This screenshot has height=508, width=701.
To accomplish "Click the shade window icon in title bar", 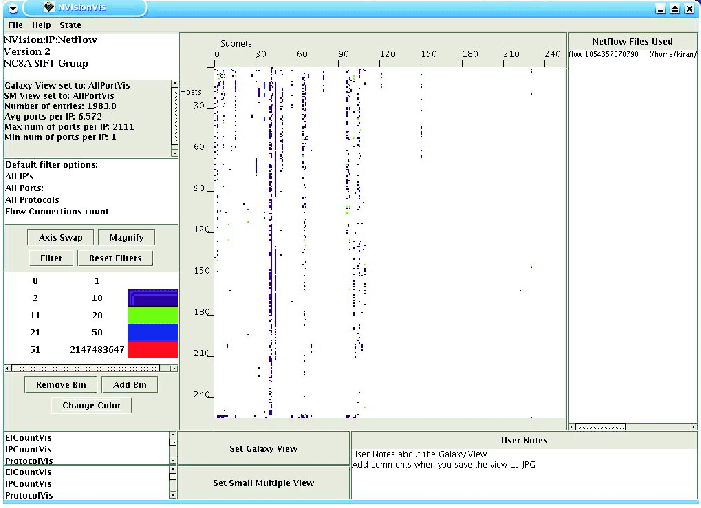I will tap(675, 8).
